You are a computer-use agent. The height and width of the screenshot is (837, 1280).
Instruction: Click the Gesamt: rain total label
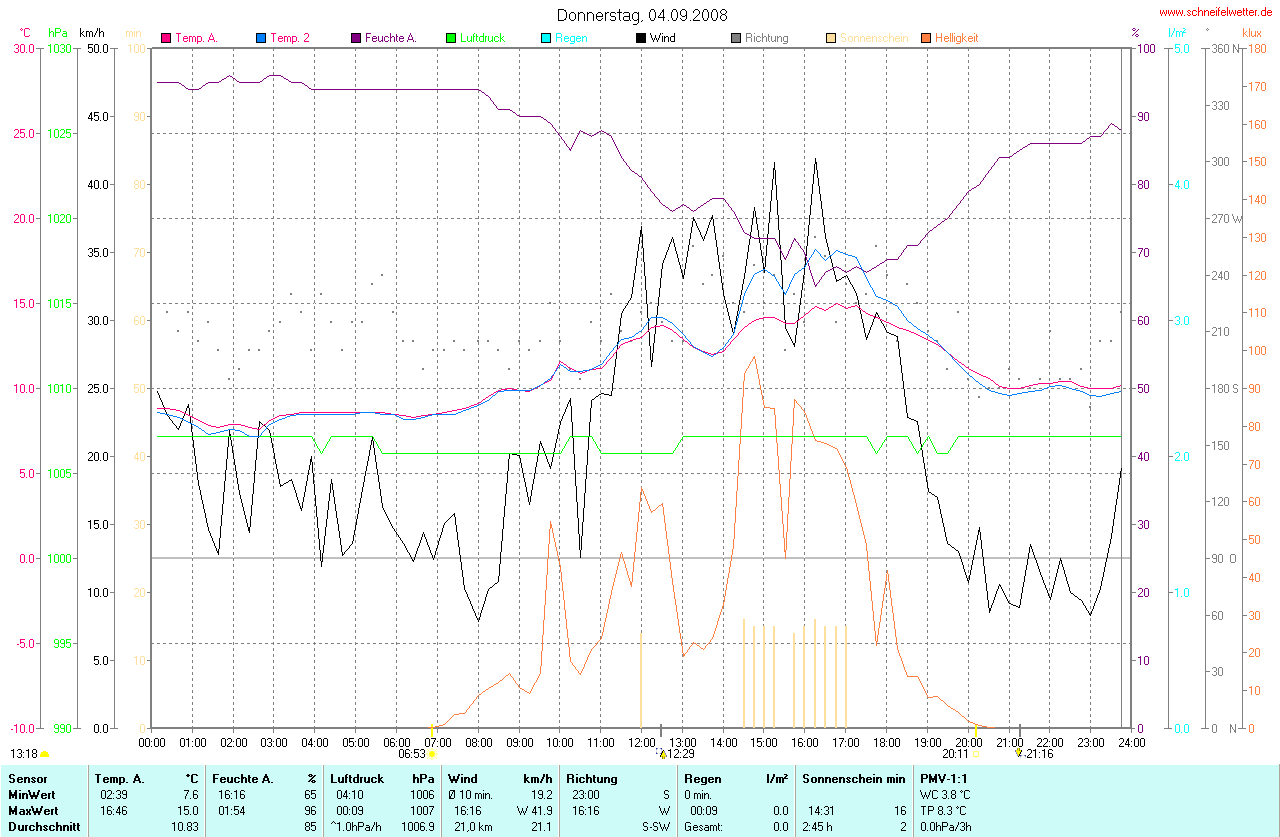pos(704,827)
